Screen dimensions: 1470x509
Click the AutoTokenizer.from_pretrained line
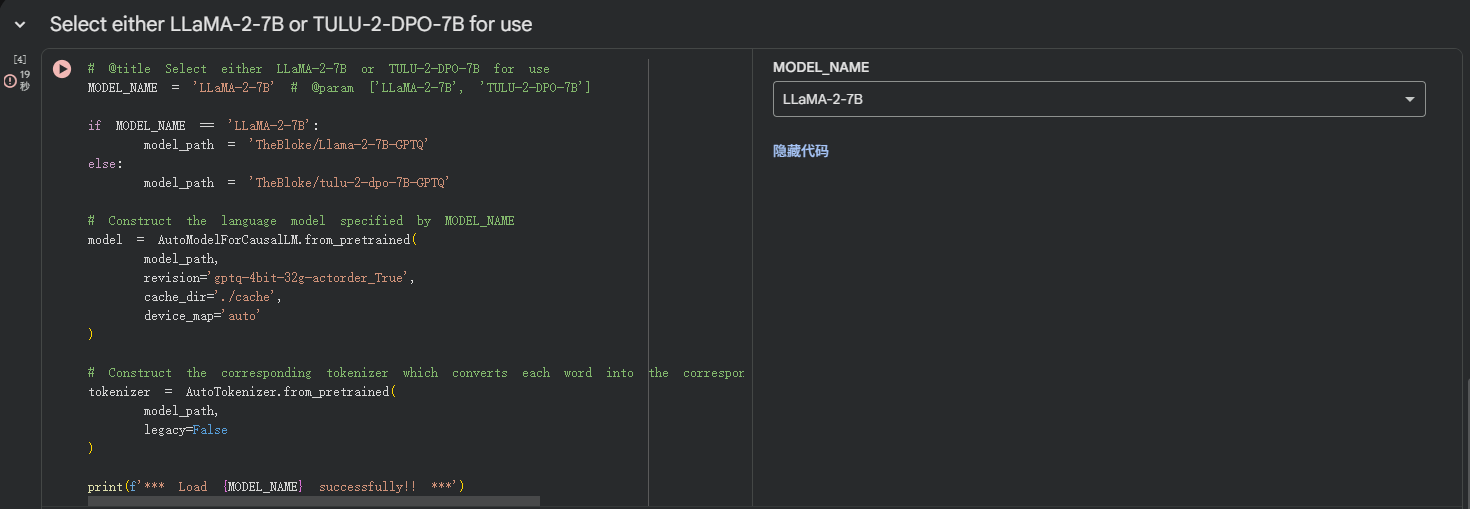tap(243, 392)
